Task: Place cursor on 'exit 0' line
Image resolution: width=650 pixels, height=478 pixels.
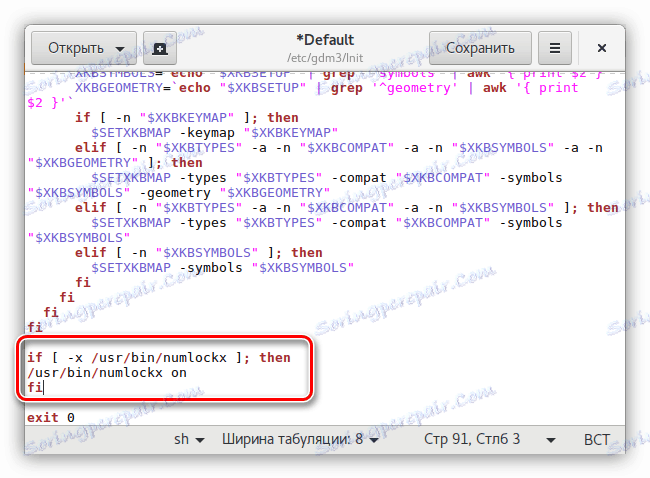Action: click(51, 417)
